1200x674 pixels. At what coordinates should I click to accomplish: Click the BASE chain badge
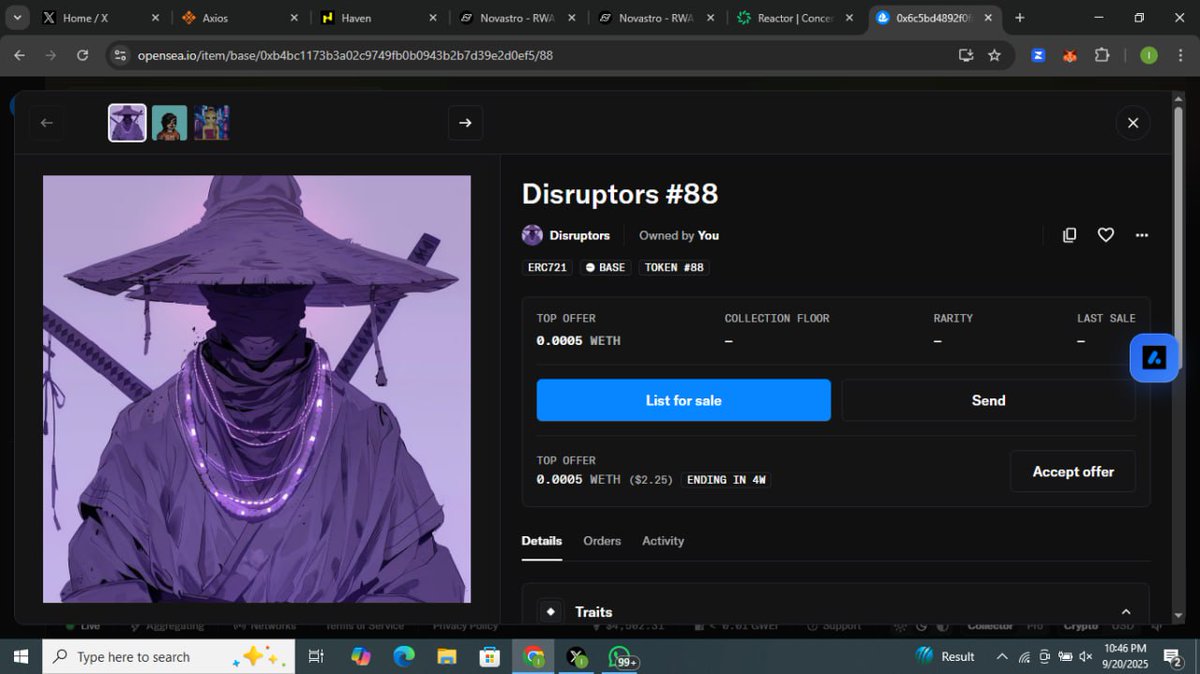[605, 267]
